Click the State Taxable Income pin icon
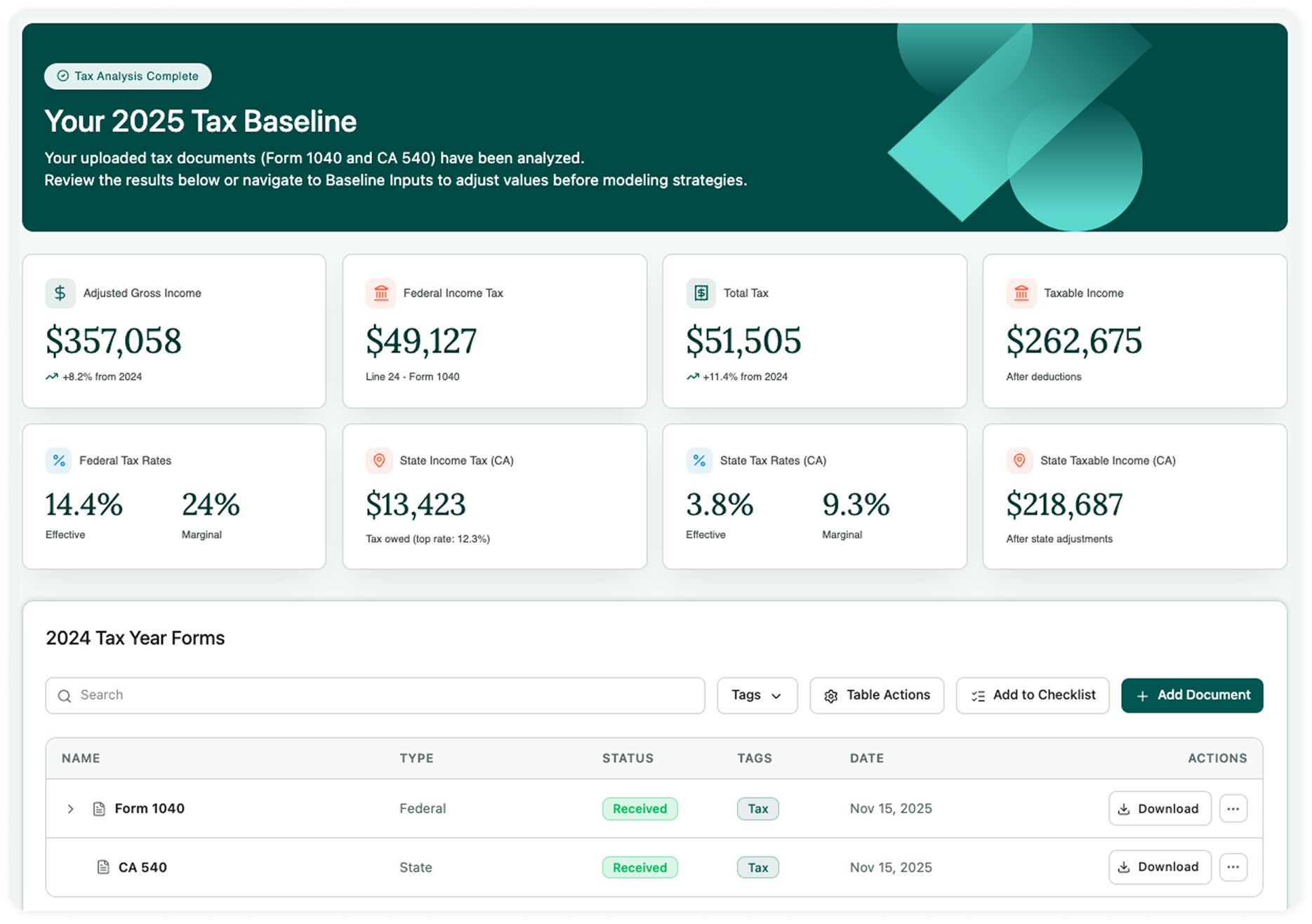This screenshot has width=1312, height=924. [x=1019, y=461]
